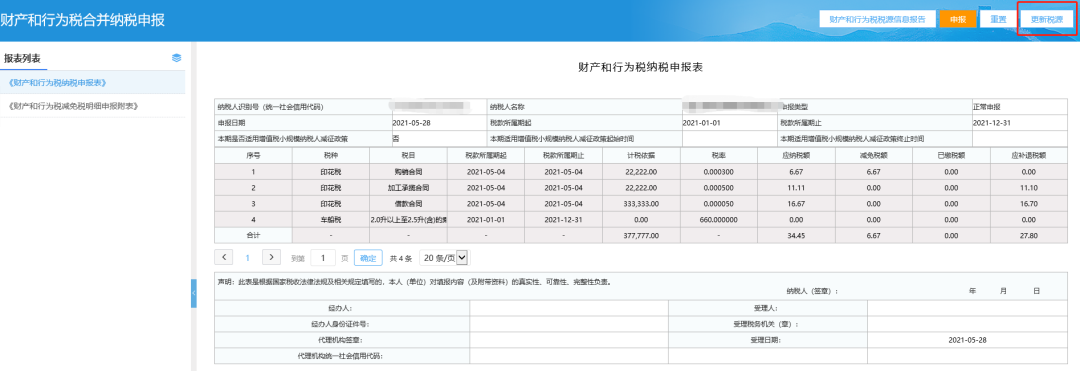Click the 计税依据 column header
Image resolution: width=1080 pixels, height=371 pixels.
pos(641,156)
